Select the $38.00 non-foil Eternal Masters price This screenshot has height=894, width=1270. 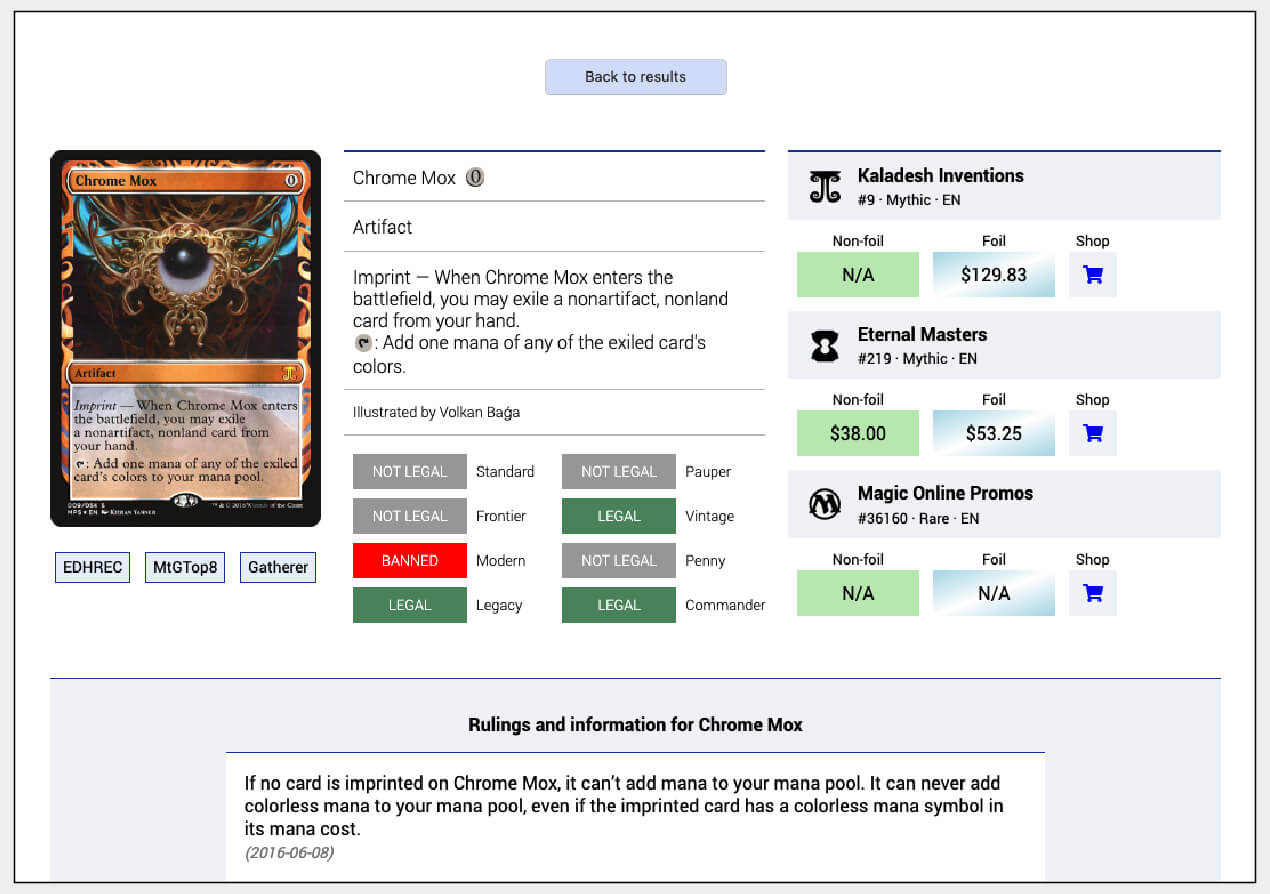click(x=857, y=433)
